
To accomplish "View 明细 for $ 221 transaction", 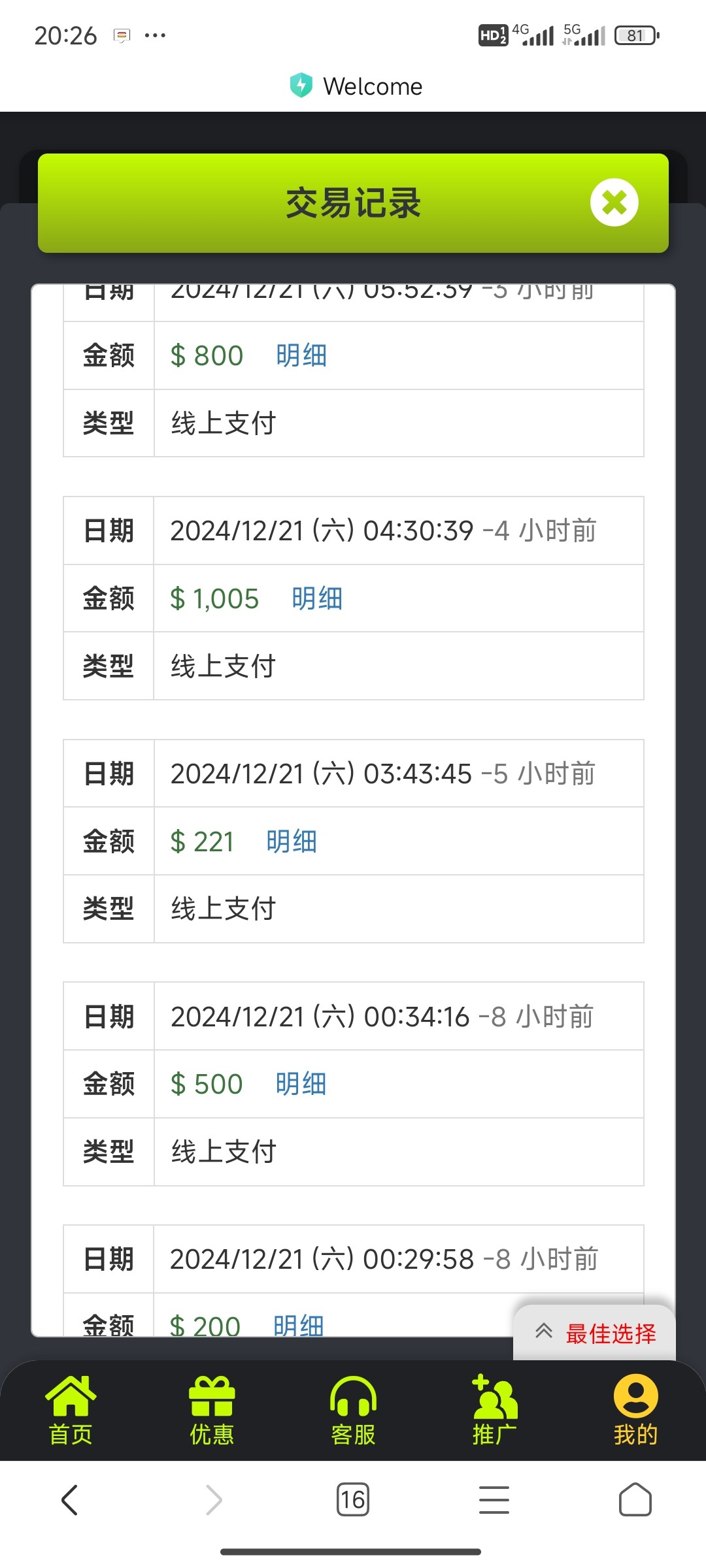I will (292, 841).
